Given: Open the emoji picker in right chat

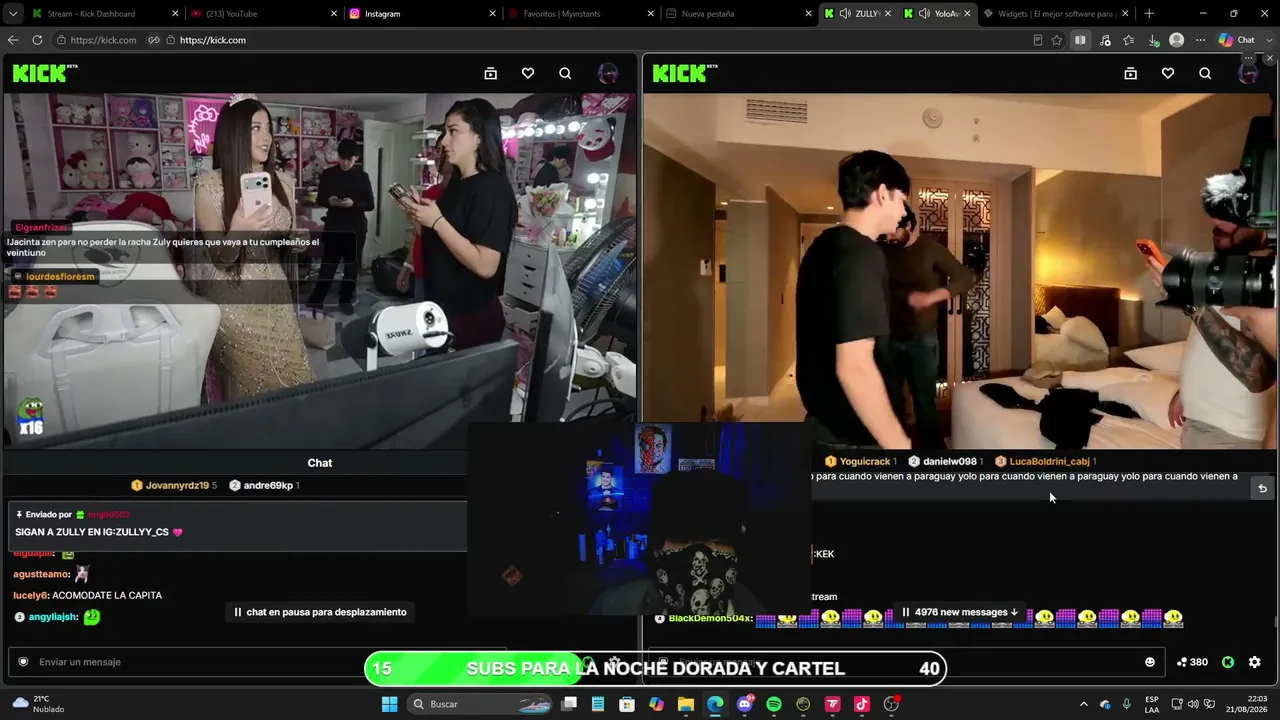Looking at the screenshot, I should click(1150, 662).
